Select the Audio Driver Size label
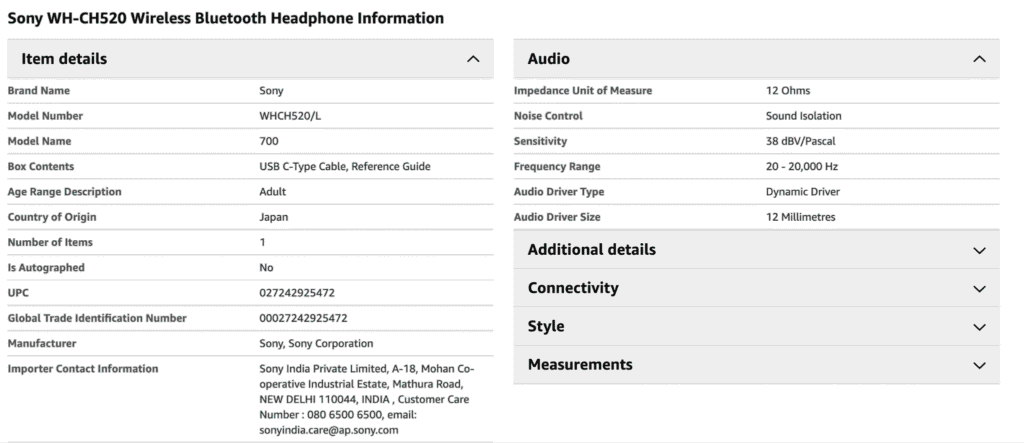The width and height of the screenshot is (1024, 443). tap(556, 217)
